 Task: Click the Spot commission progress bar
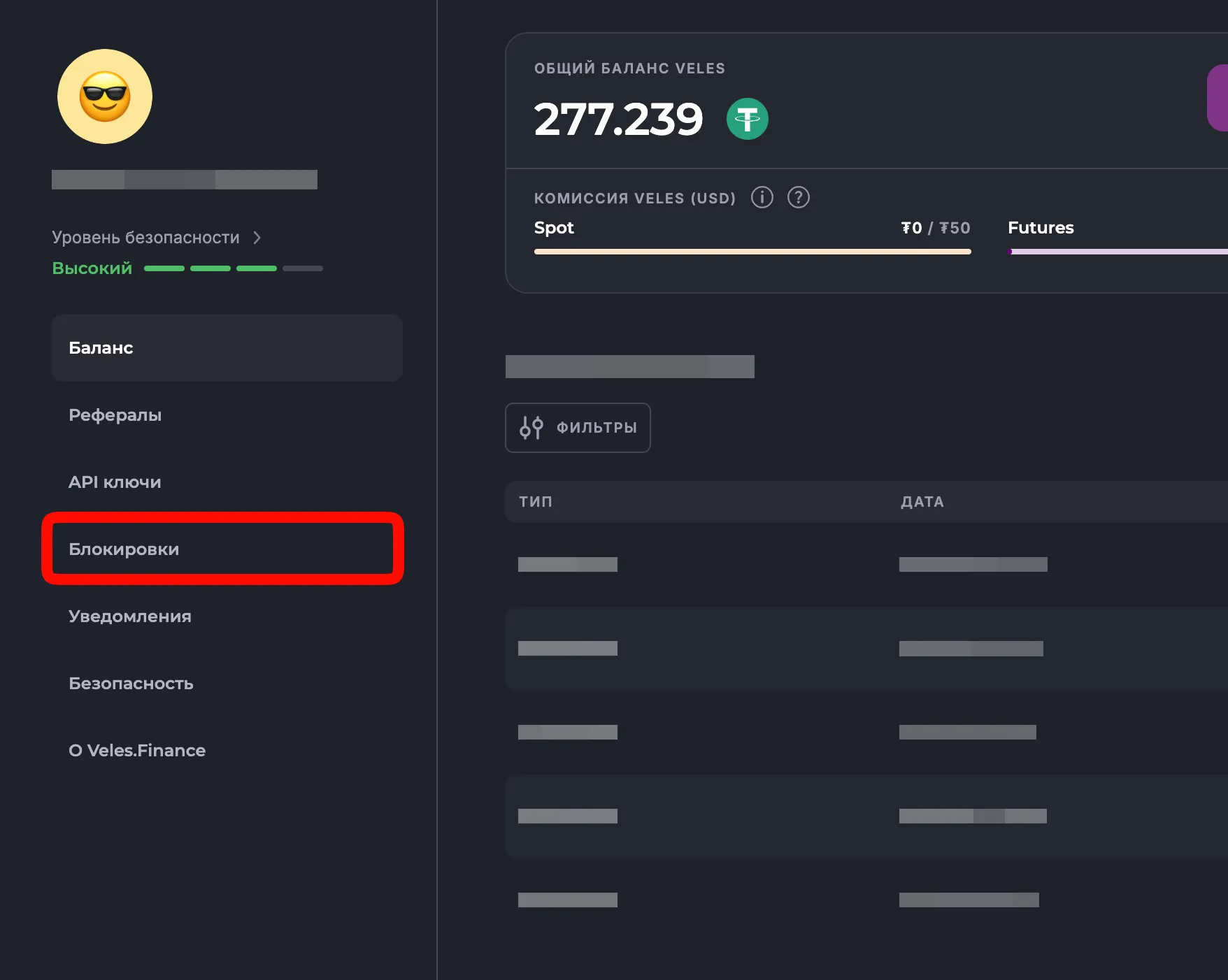click(x=752, y=252)
